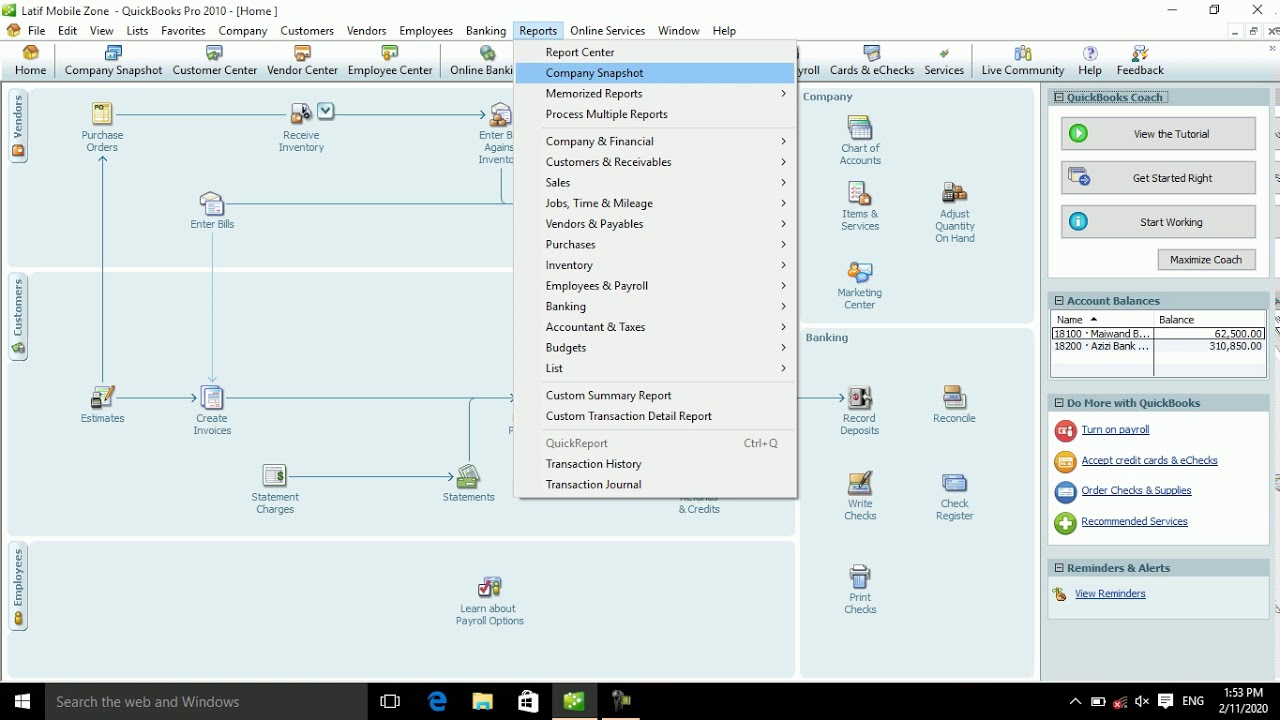The image size is (1280, 720).
Task: Select Report Center menu entry
Action: (656, 52)
